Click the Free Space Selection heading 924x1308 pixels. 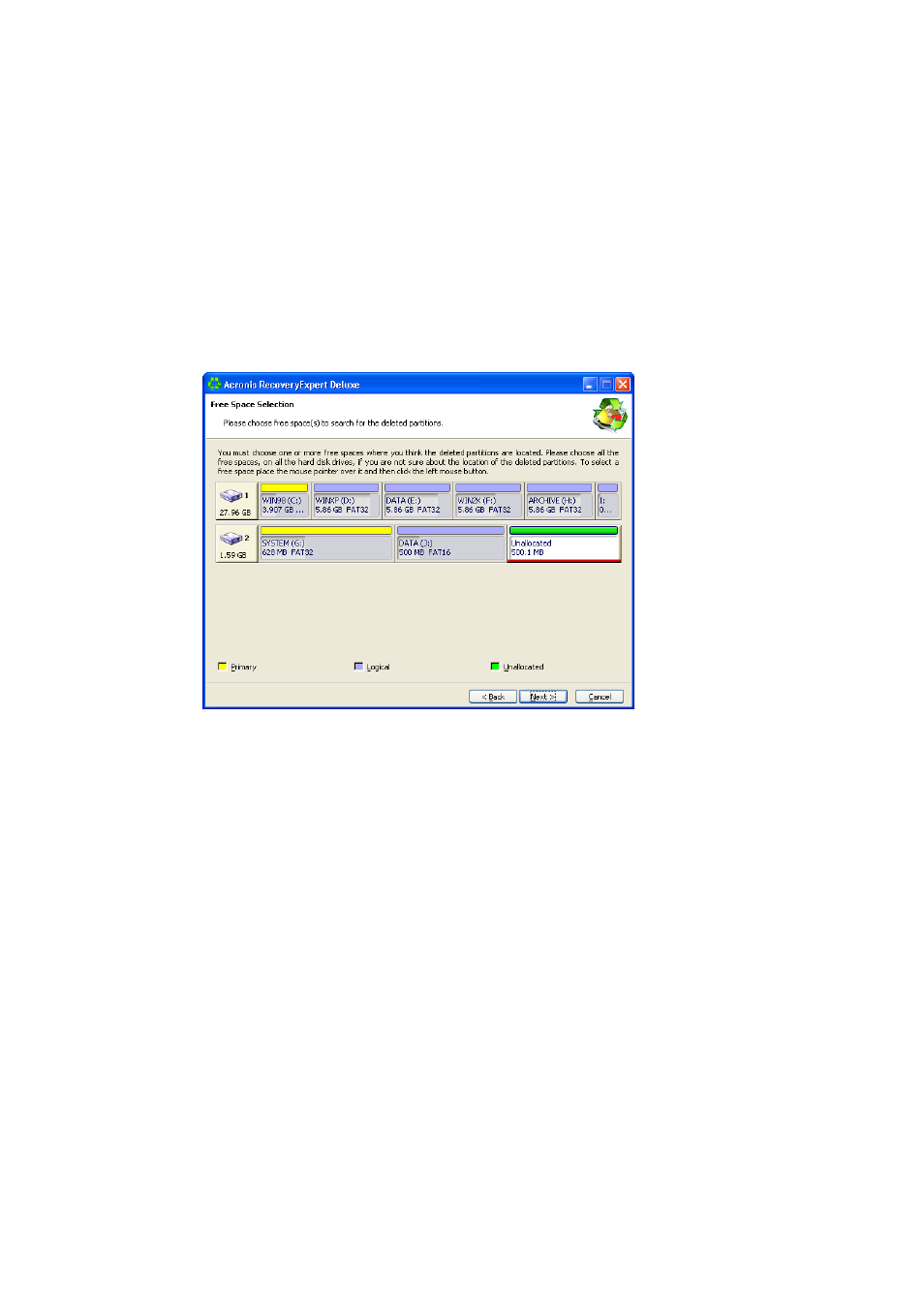252,405
